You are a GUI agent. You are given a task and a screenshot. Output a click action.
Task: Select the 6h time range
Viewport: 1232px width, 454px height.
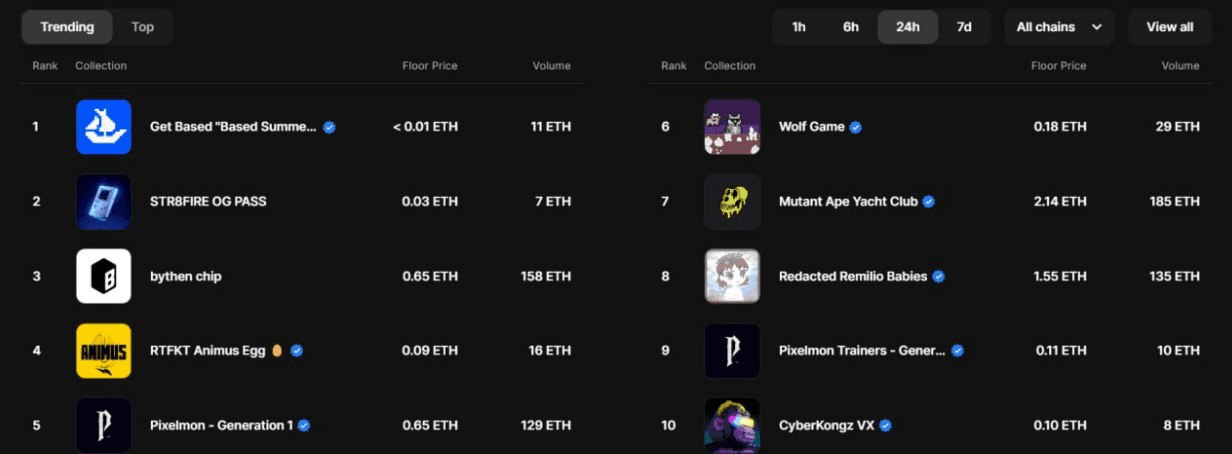(851, 27)
